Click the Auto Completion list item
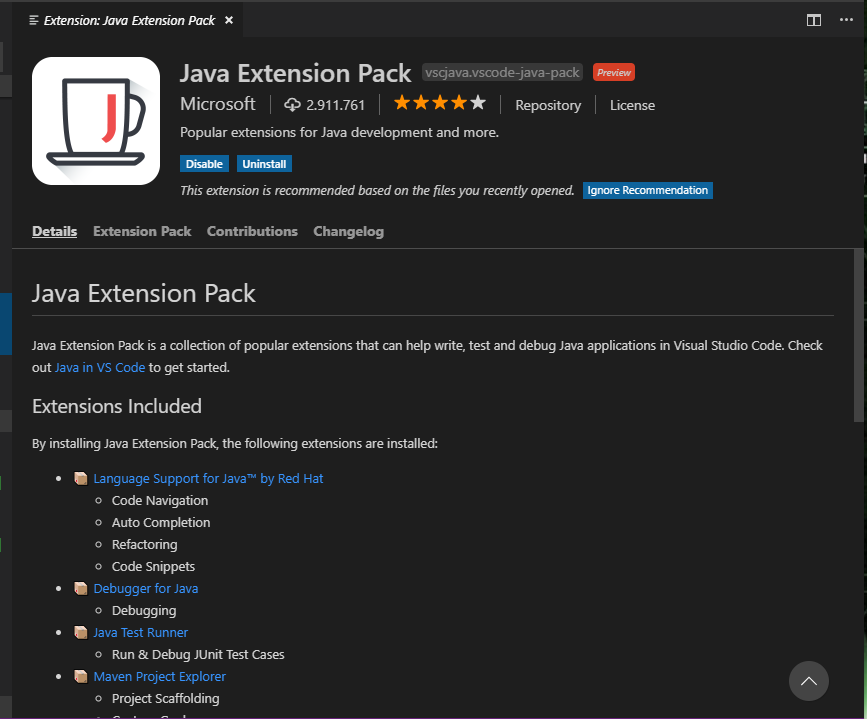Viewport: 867px width, 719px height. (x=161, y=523)
